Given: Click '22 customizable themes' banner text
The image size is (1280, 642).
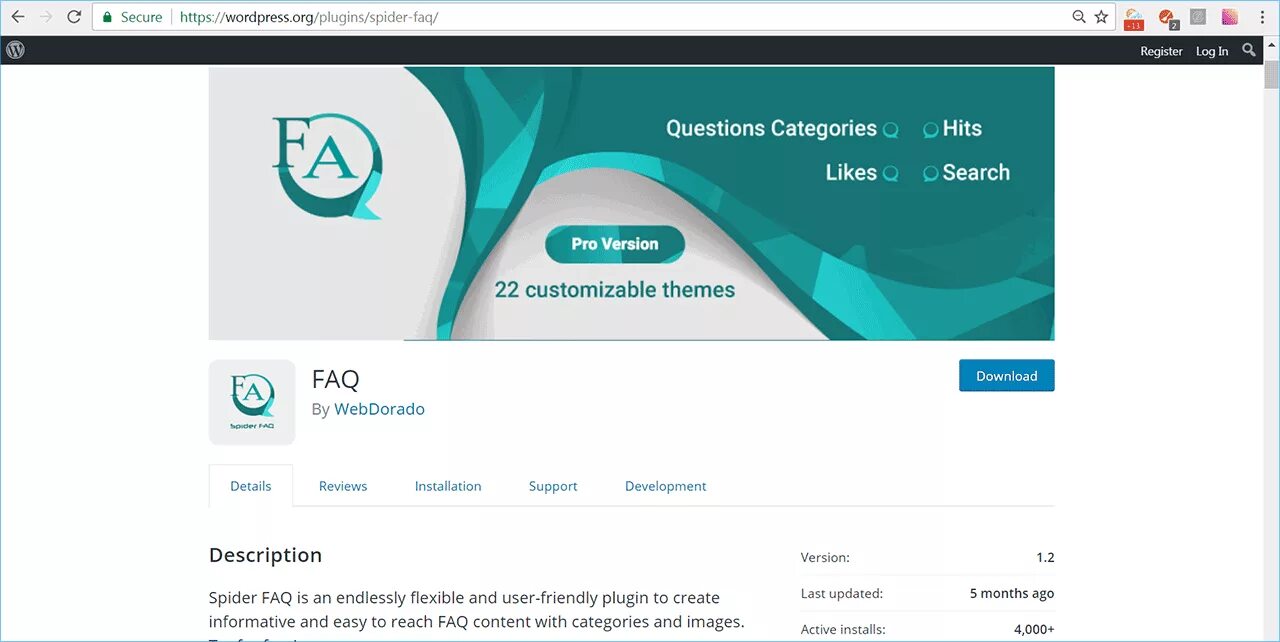Looking at the screenshot, I should click(x=615, y=290).
